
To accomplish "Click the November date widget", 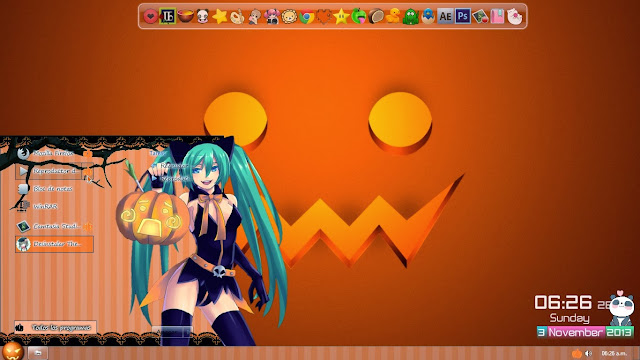I will click(x=585, y=332).
